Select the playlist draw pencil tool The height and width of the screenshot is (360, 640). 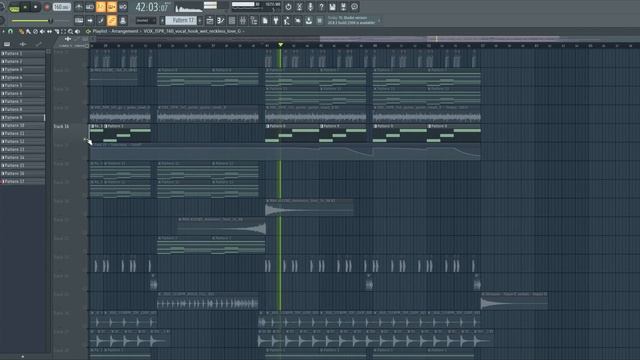click(x=21, y=31)
